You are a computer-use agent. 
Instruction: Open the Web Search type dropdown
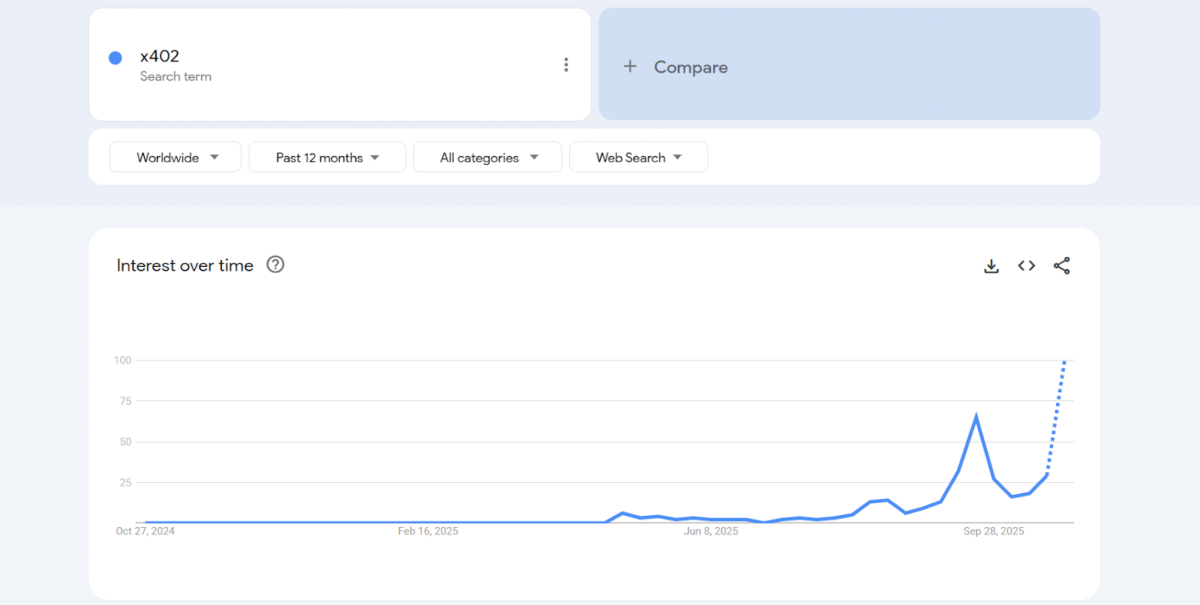click(x=638, y=158)
